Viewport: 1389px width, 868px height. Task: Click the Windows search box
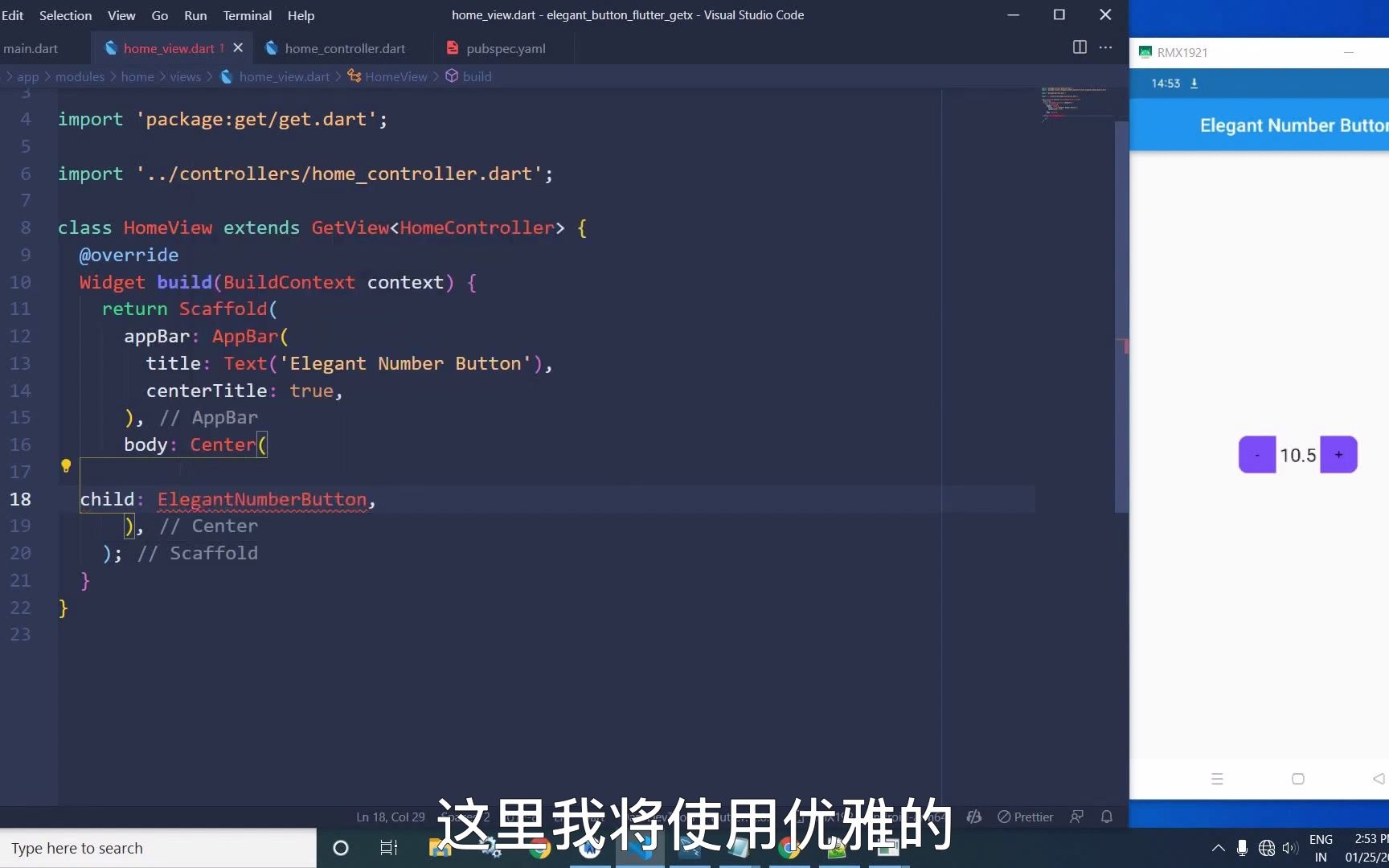158,848
